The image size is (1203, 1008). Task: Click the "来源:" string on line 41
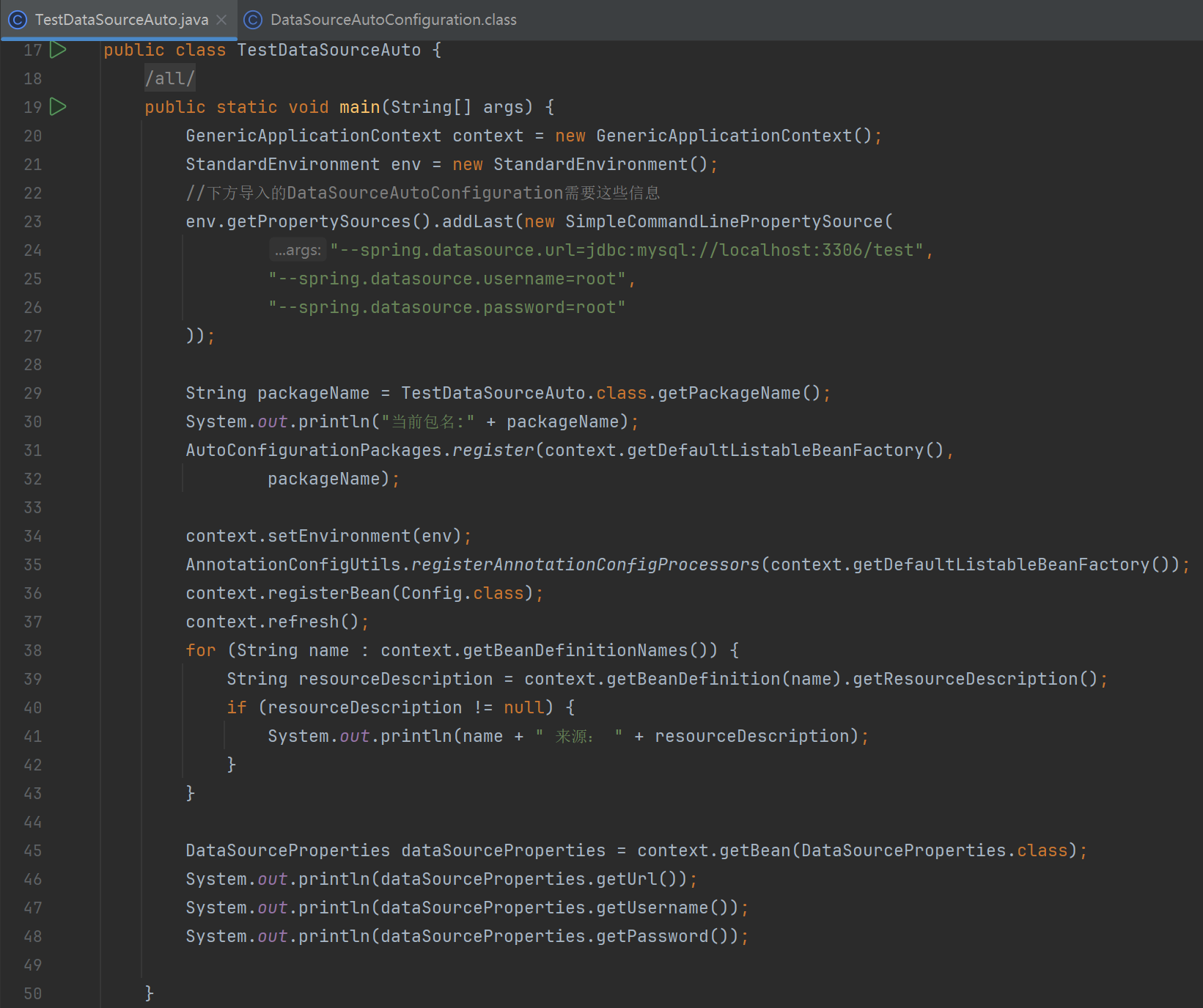579,737
